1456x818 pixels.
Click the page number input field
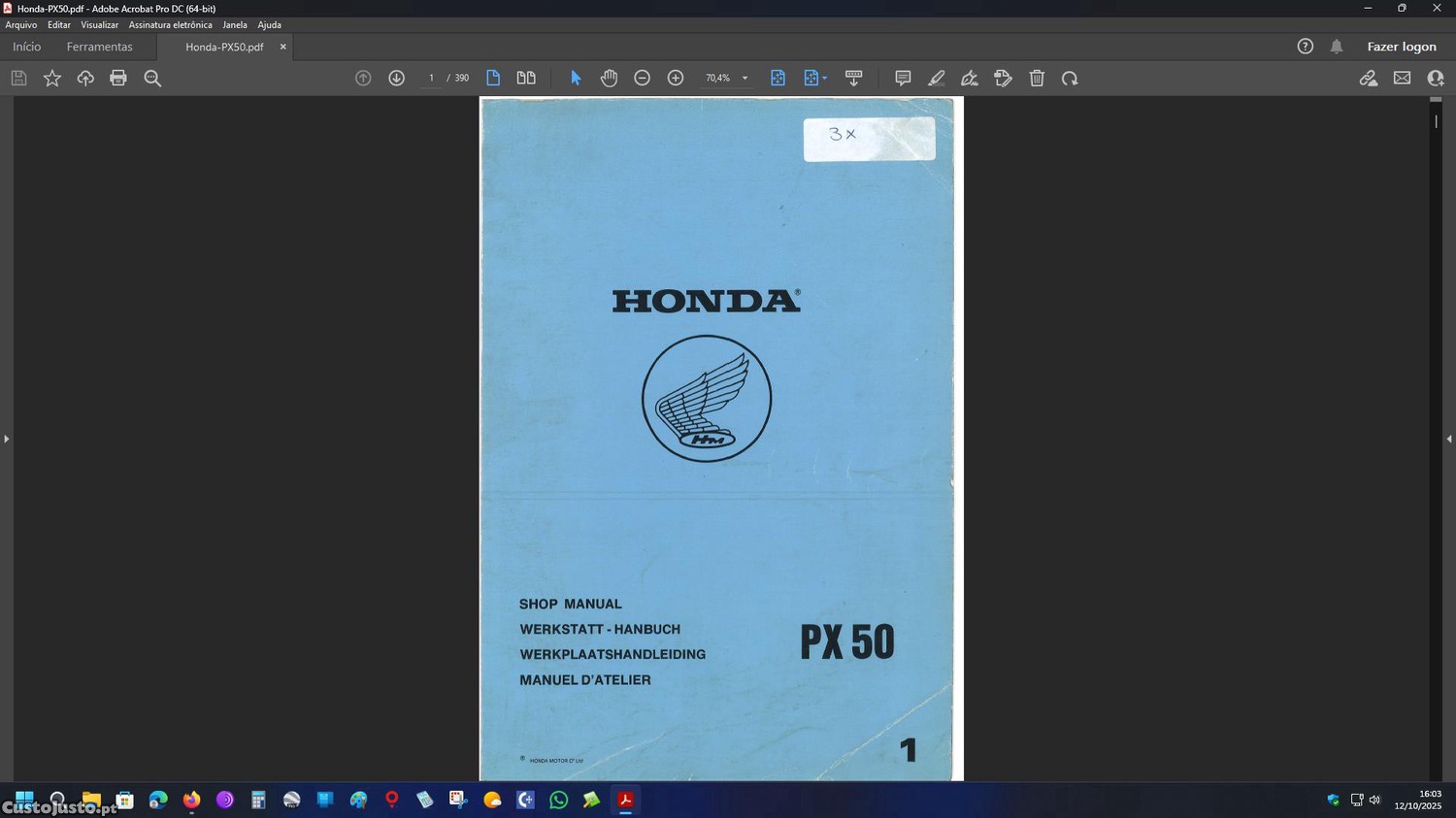(x=431, y=79)
